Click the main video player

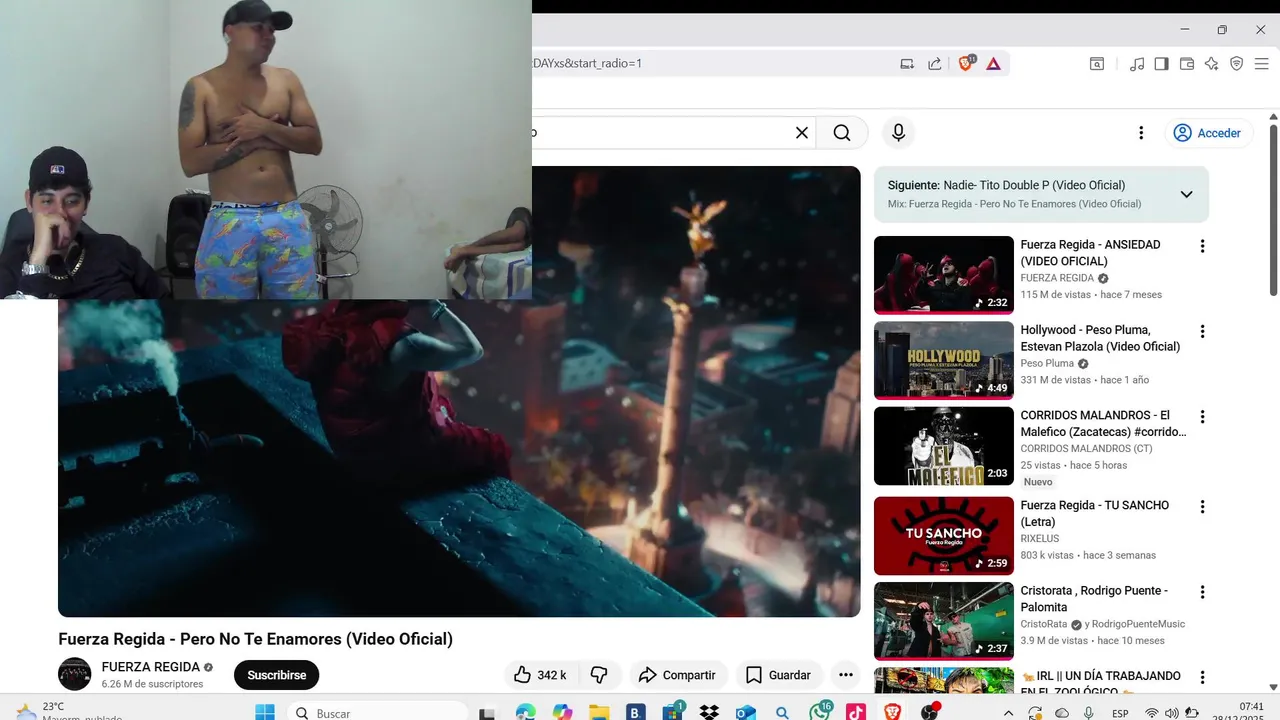459,391
